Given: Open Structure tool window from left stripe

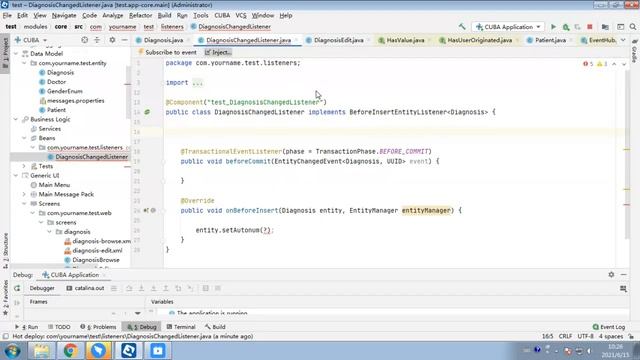Looking at the screenshot, I should pyautogui.click(x=5, y=250).
